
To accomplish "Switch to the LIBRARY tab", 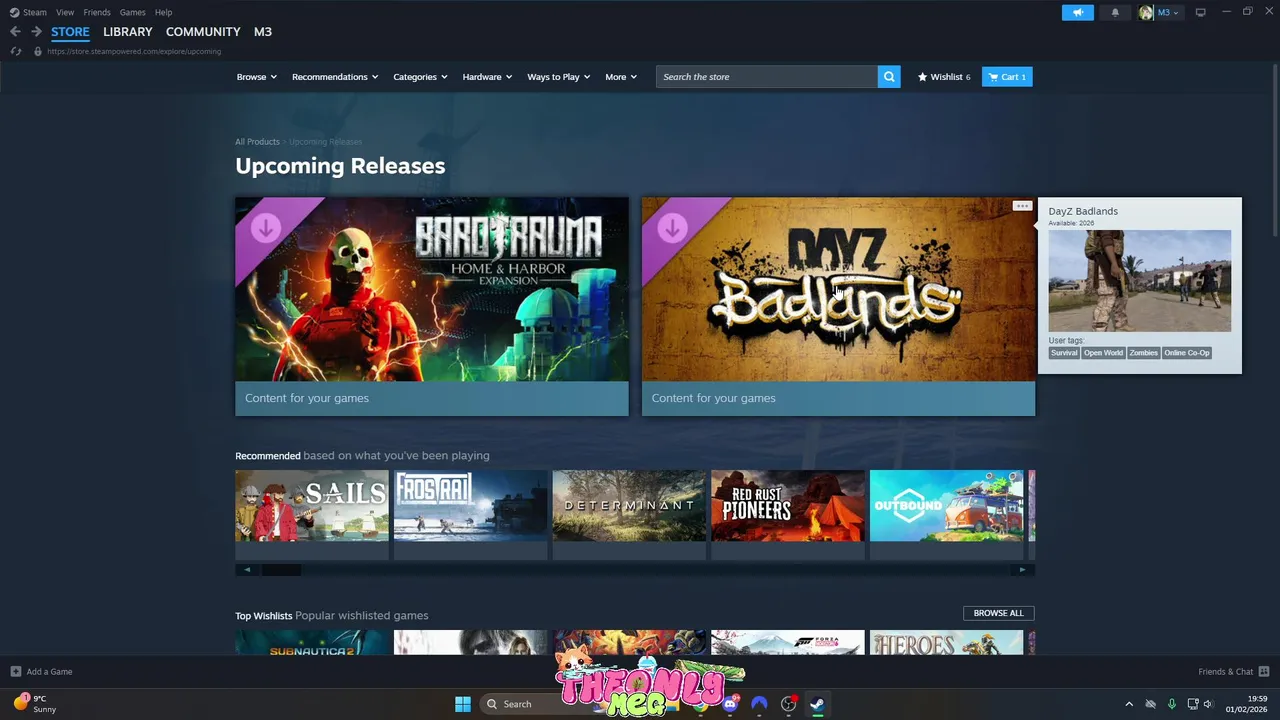I will tap(128, 32).
